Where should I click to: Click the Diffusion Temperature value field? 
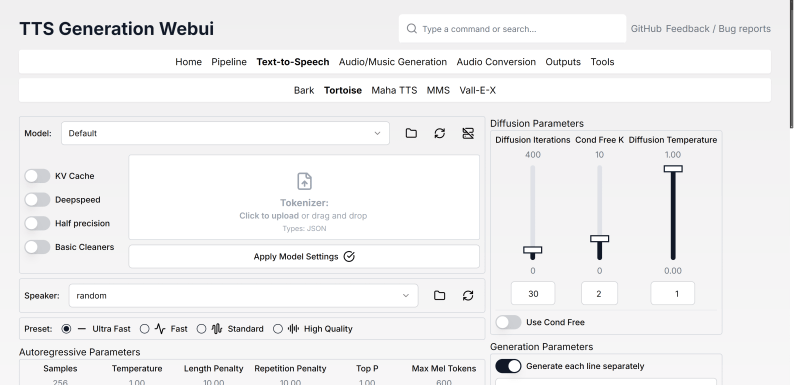pos(672,293)
